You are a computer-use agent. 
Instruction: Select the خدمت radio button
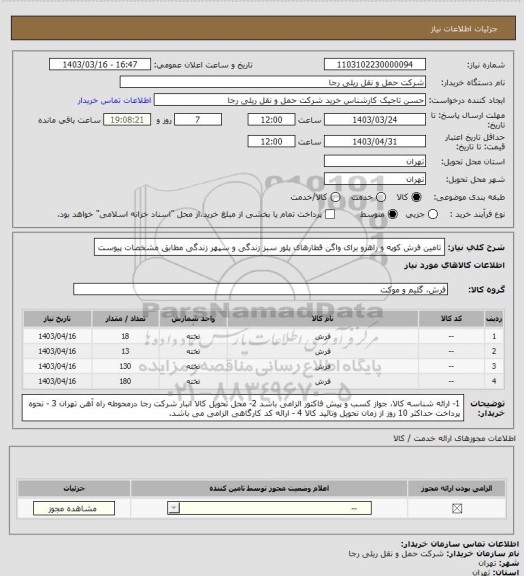click(381, 197)
